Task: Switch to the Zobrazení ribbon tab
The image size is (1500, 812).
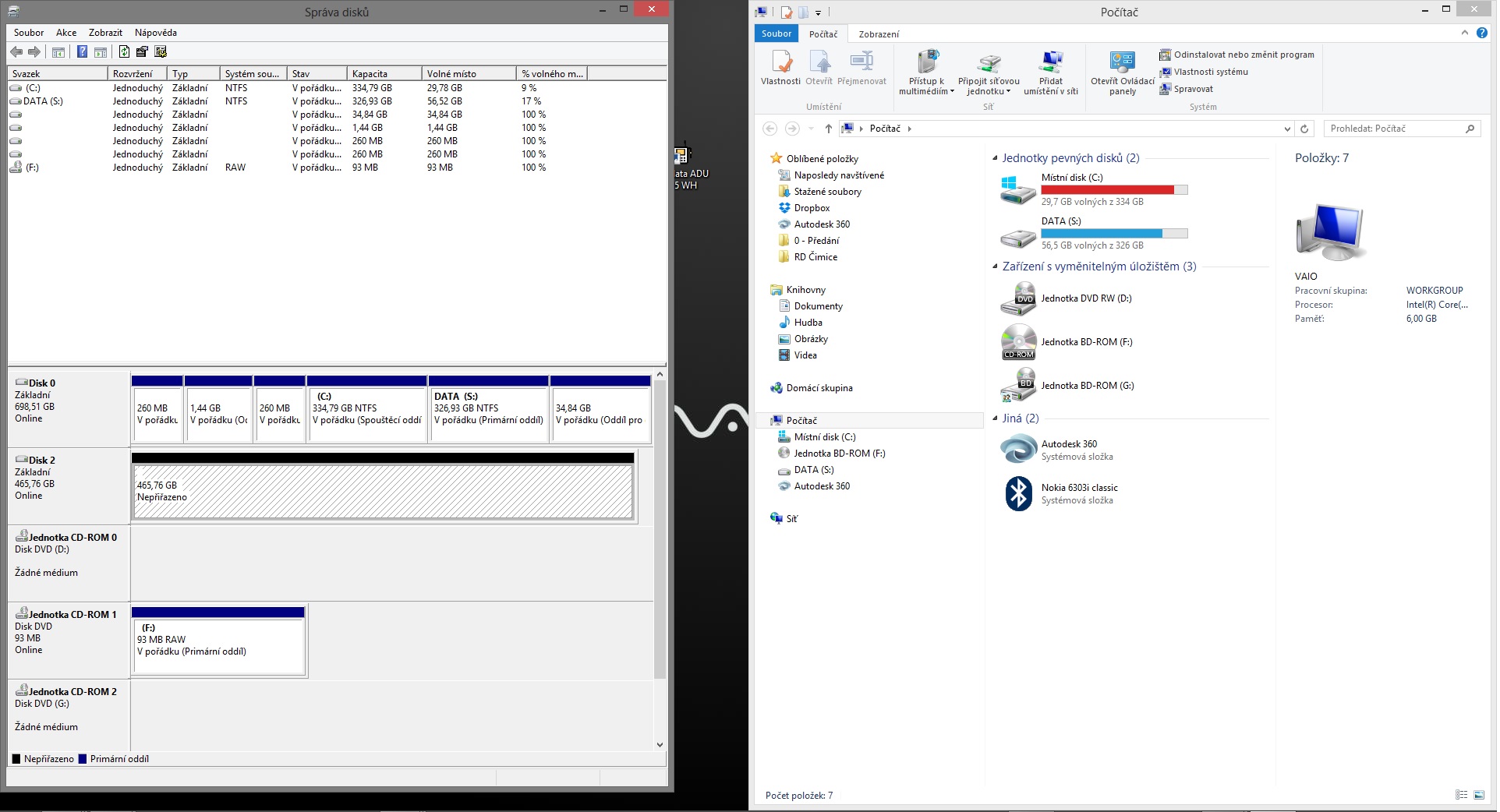Action: point(878,34)
